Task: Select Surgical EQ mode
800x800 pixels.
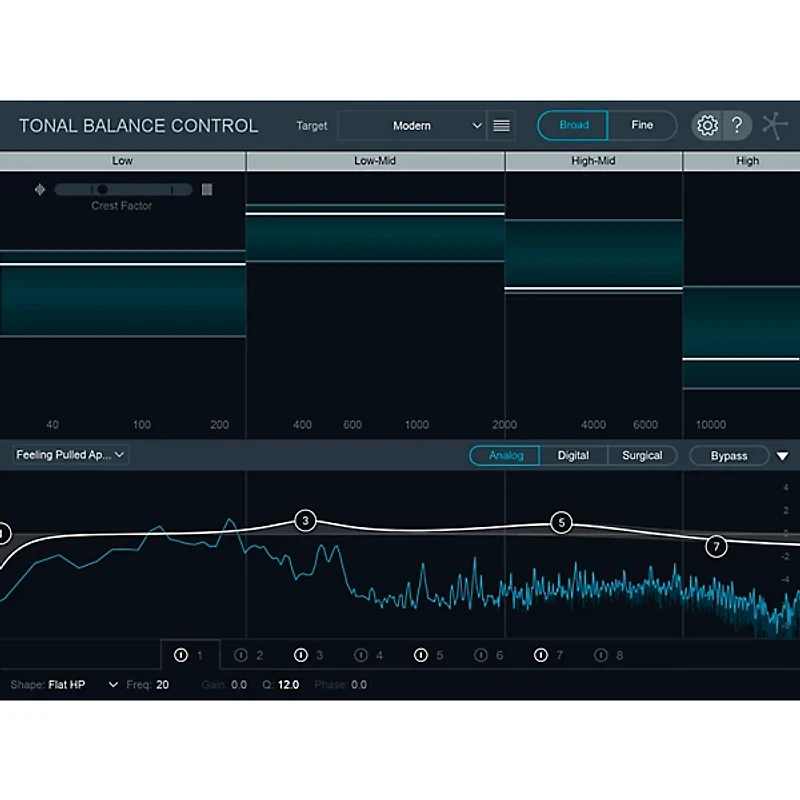Action: (x=643, y=455)
